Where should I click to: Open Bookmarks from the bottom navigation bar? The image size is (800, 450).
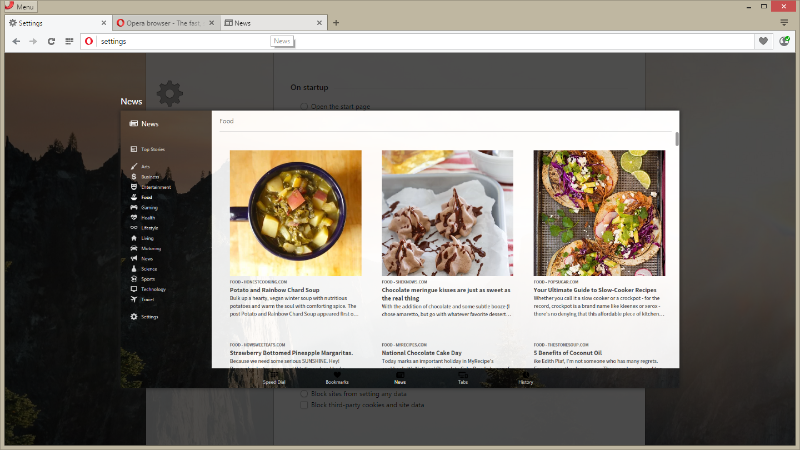click(x=337, y=378)
